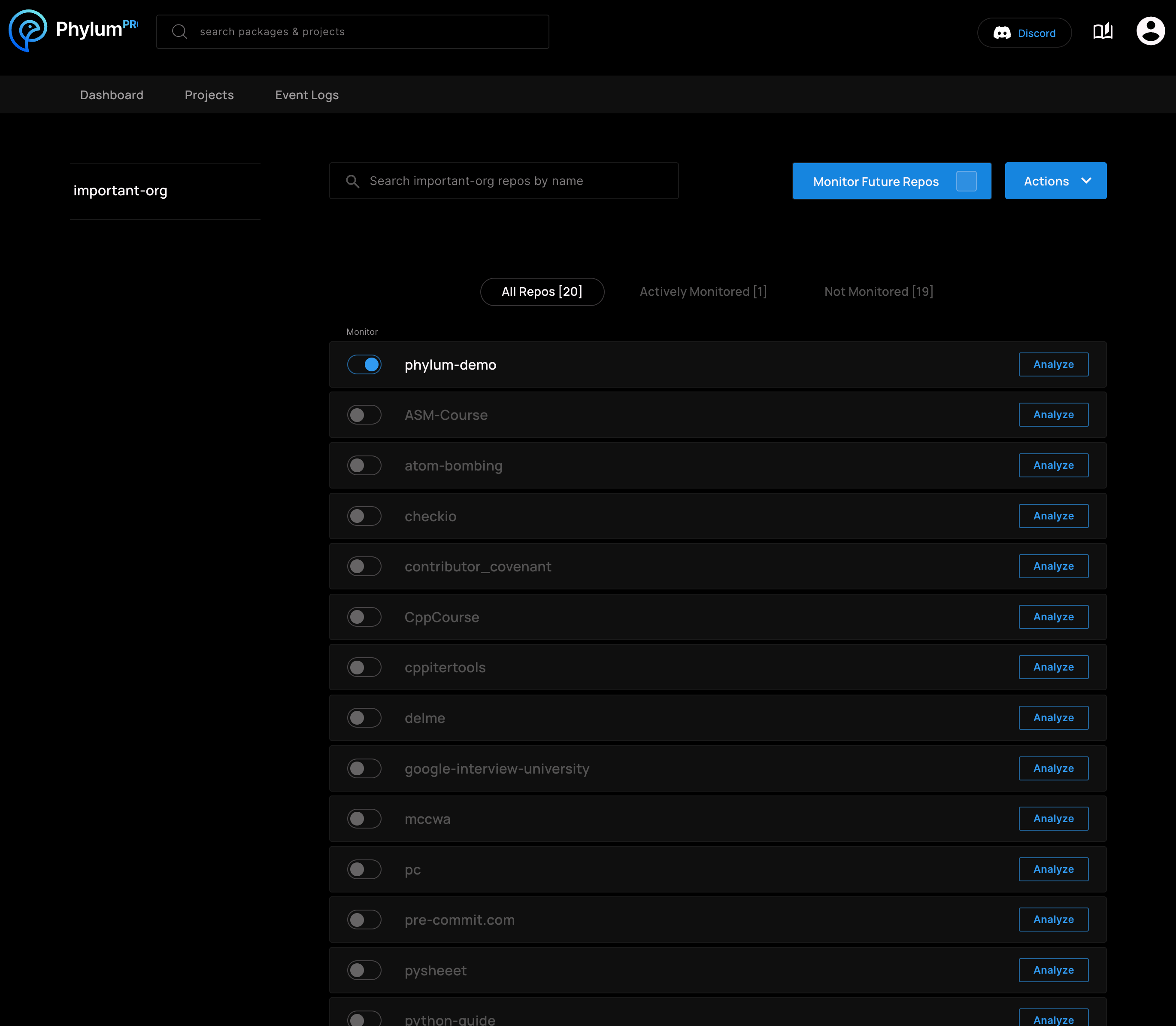Click the google-interview-university repo name
This screenshot has width=1176, height=1026.
(x=497, y=769)
